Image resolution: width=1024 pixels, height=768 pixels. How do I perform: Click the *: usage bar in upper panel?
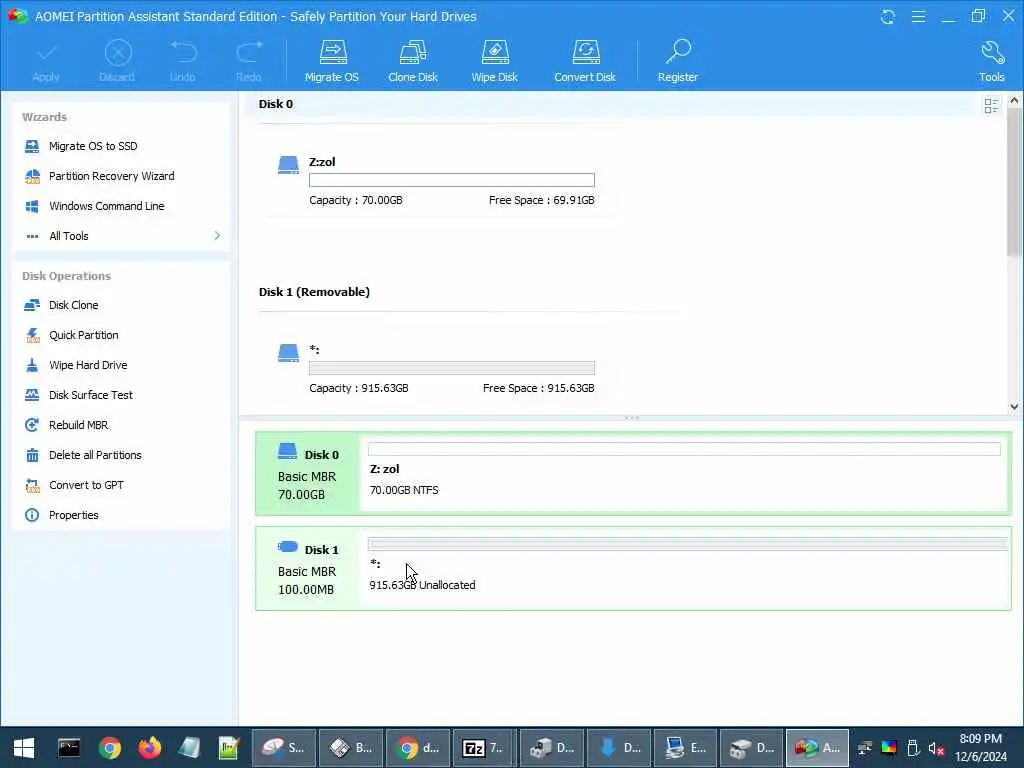452,368
